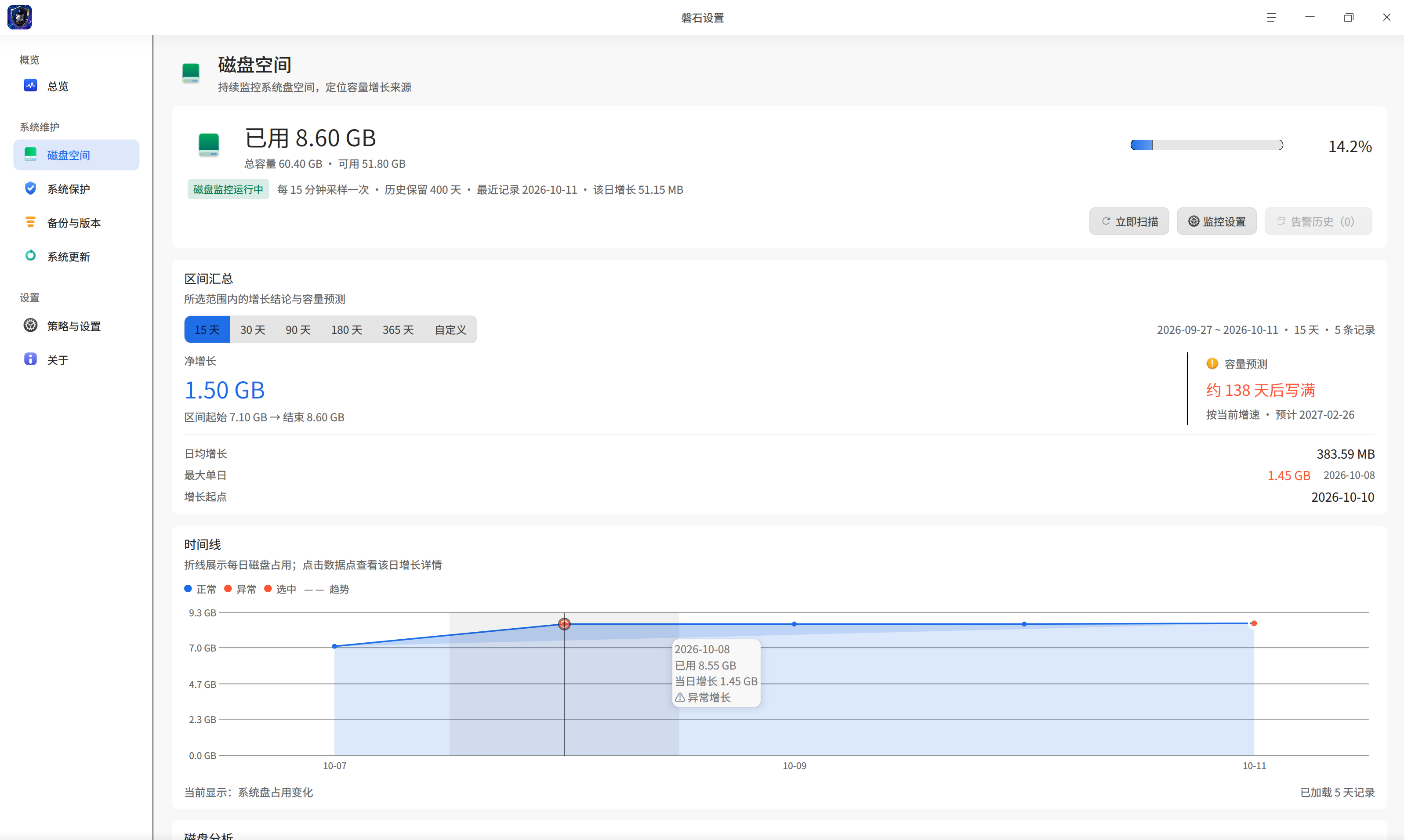This screenshot has height=840, width=1404.
Task: Select the 系统保护 shield icon
Action: [31, 188]
